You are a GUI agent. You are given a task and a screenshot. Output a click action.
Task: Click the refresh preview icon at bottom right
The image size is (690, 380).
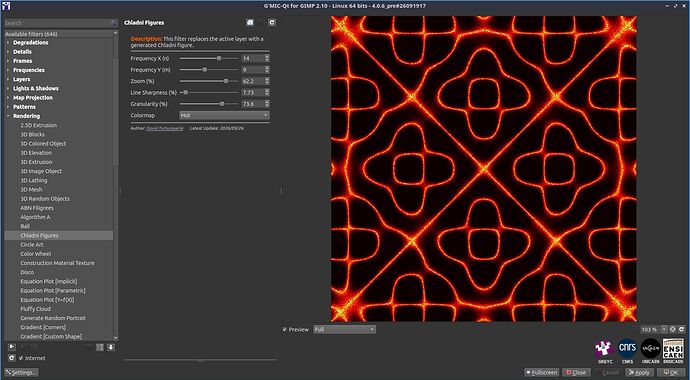(681, 329)
